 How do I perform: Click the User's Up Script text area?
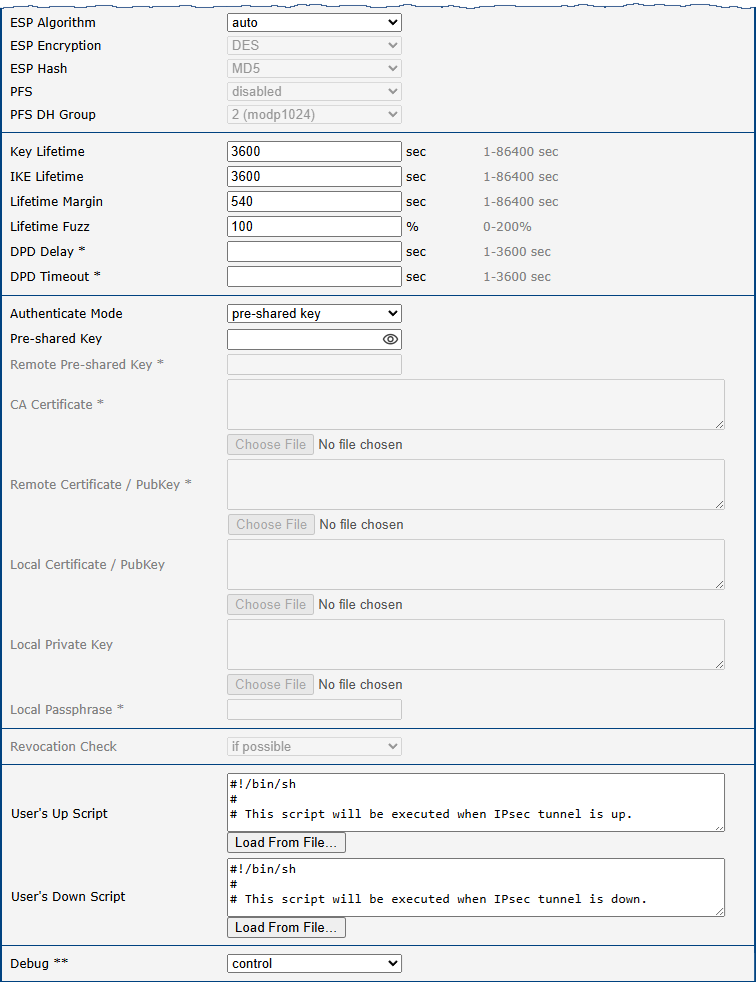tap(475, 802)
